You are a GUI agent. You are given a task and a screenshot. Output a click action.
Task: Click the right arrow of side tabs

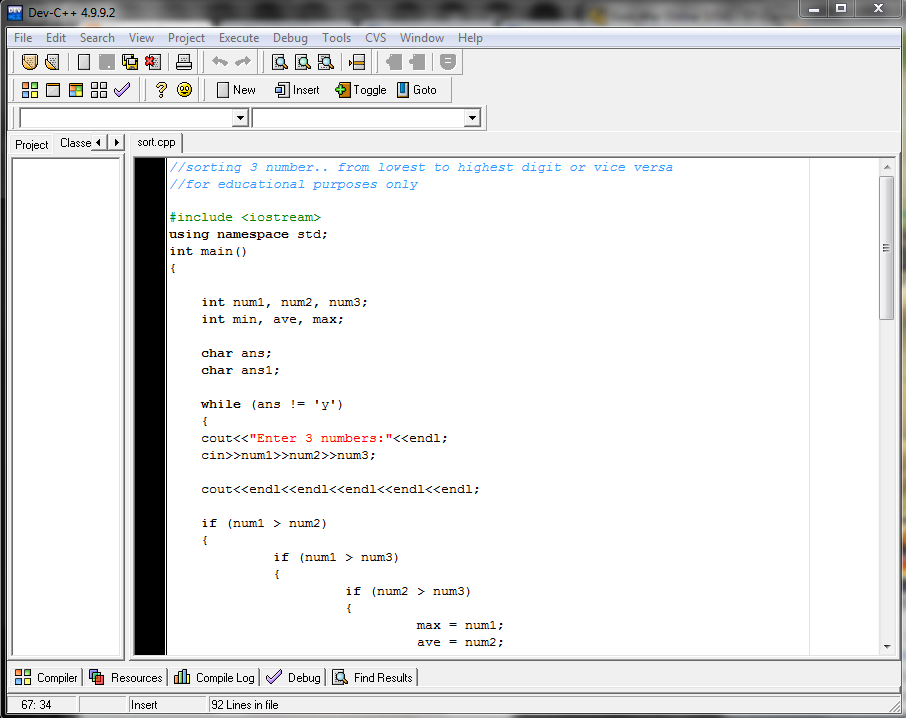pos(116,142)
